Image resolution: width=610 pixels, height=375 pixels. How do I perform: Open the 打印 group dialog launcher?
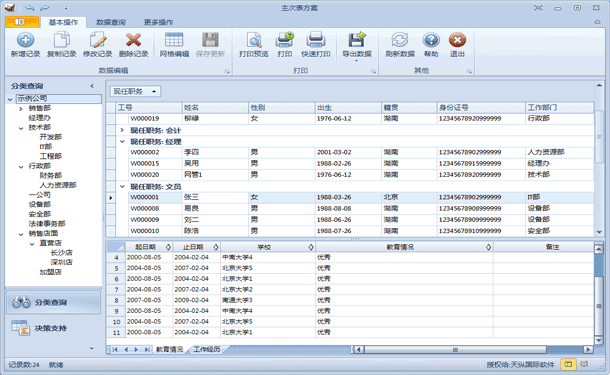[x=373, y=71]
